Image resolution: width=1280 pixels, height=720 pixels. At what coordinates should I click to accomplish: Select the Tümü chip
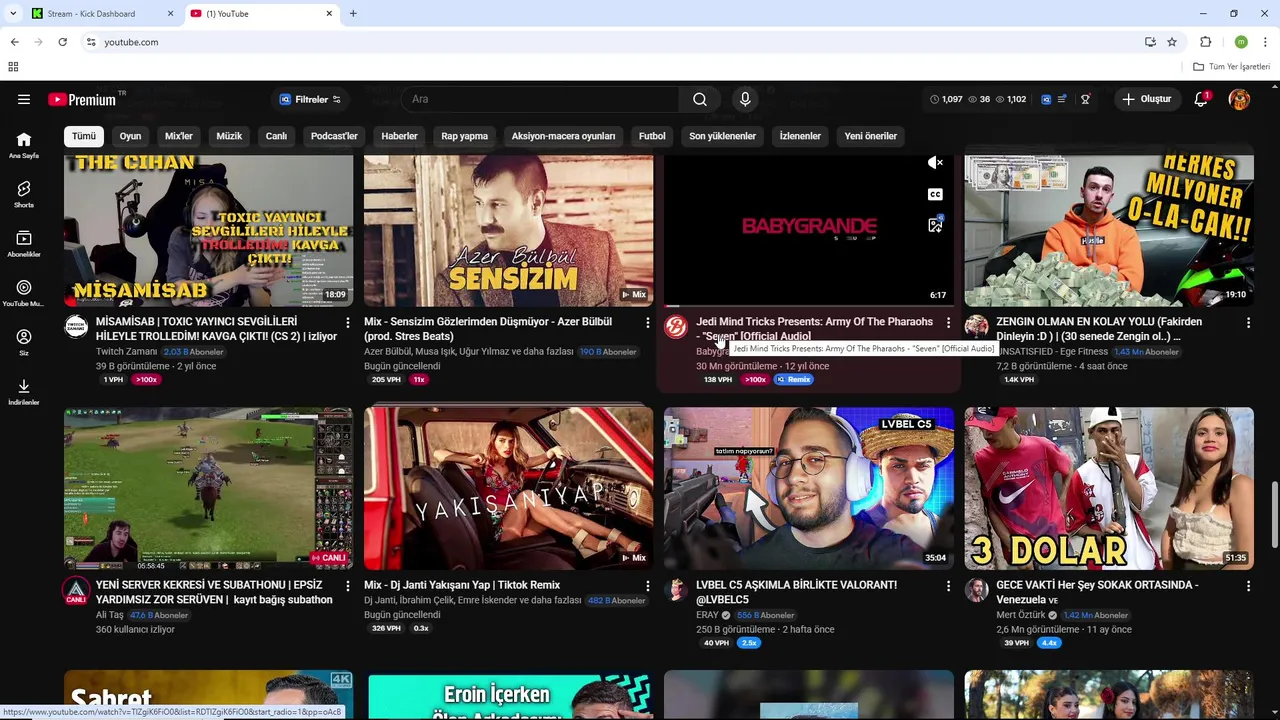pyautogui.click(x=84, y=136)
